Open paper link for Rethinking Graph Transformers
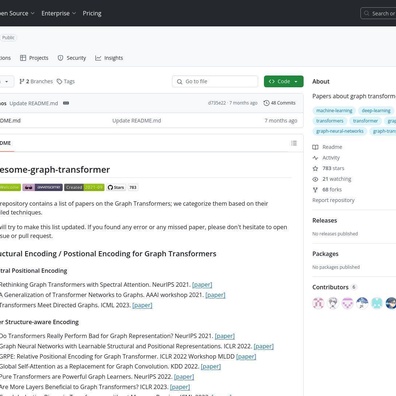 click(x=202, y=285)
